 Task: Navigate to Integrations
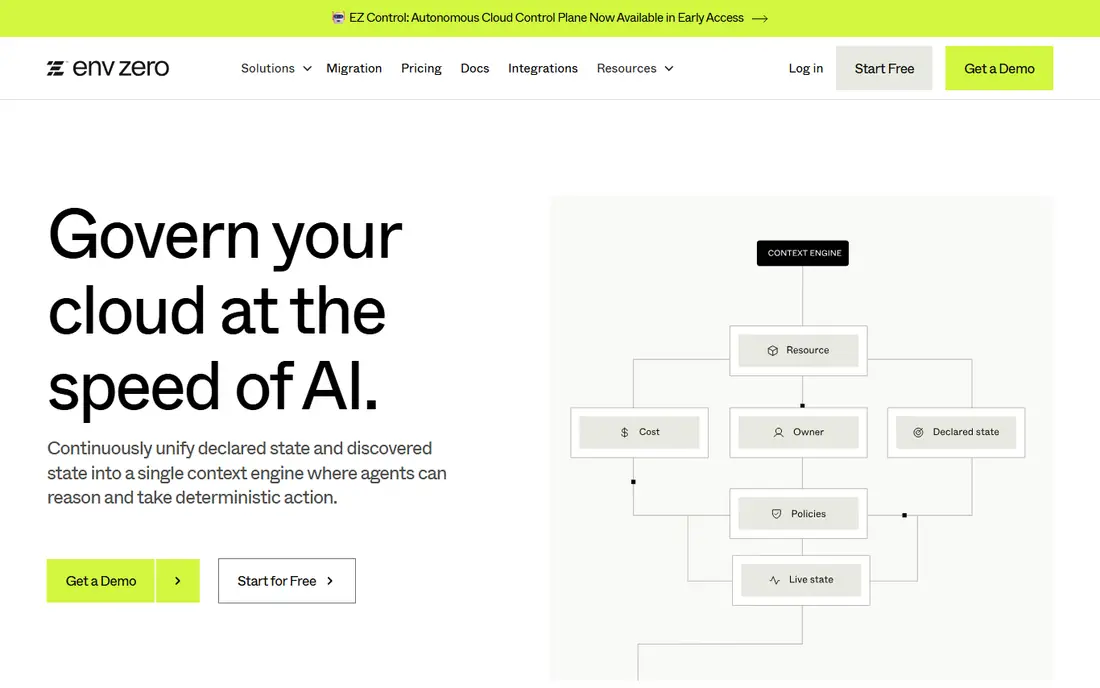tap(543, 68)
